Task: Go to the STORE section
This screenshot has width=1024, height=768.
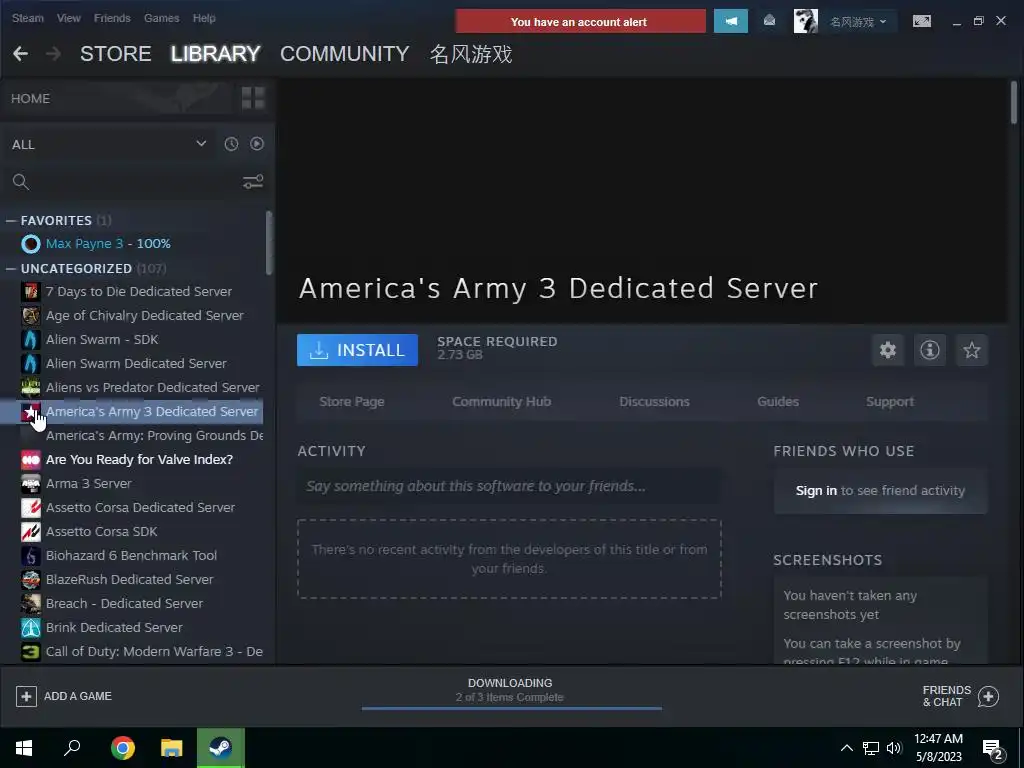Action: pos(116,54)
